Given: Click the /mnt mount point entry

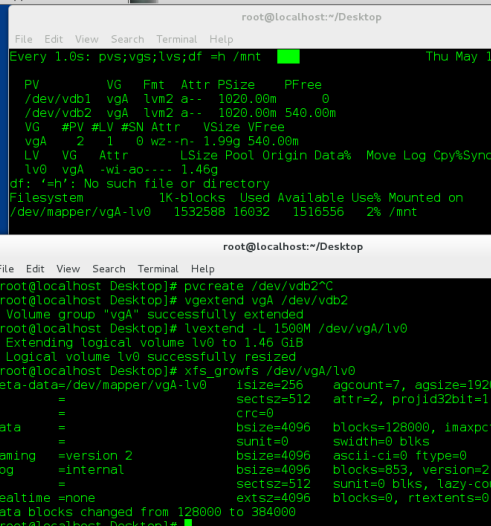Looking at the screenshot, I should coord(403,212).
